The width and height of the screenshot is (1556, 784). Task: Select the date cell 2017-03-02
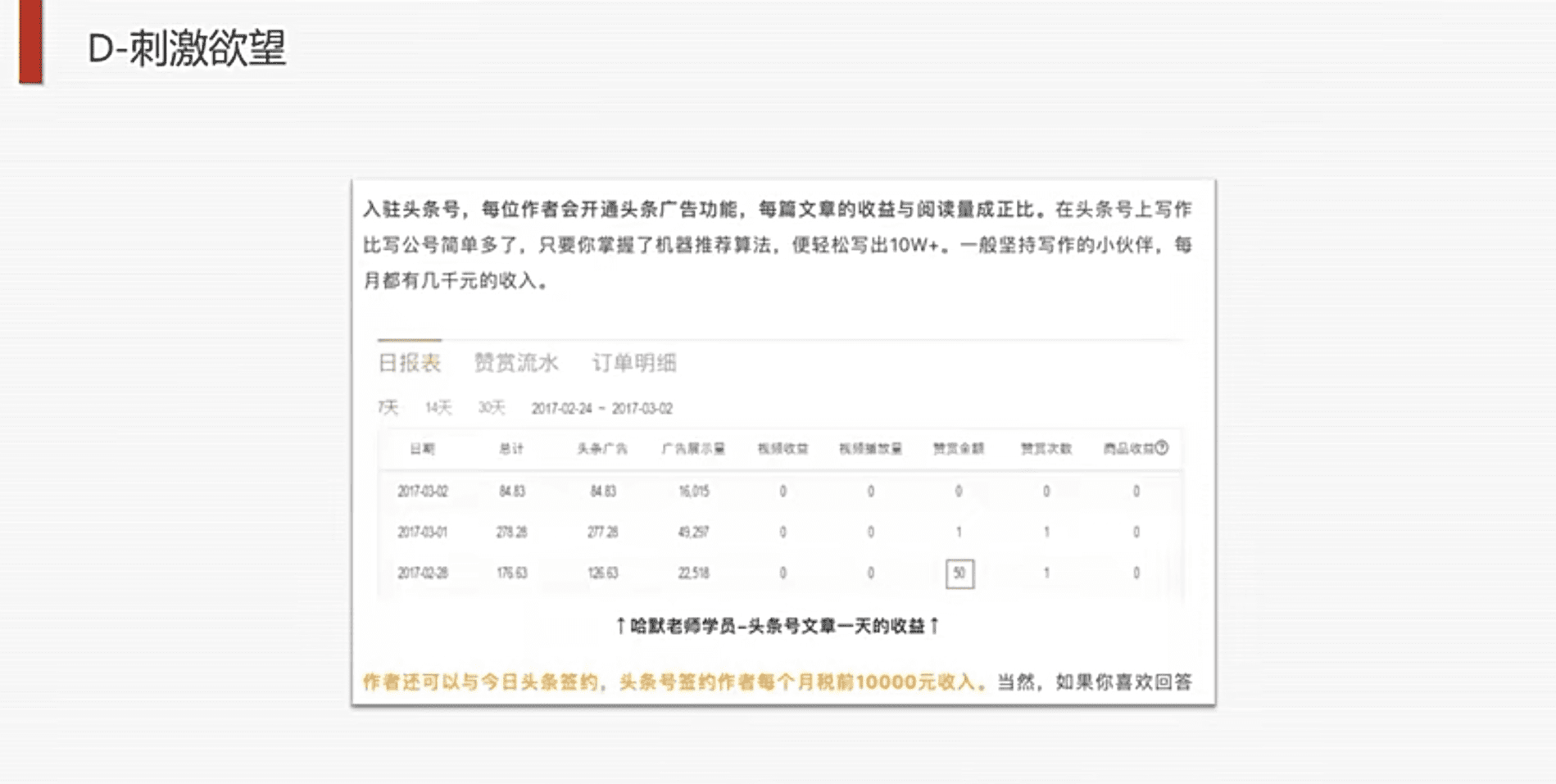(x=423, y=492)
